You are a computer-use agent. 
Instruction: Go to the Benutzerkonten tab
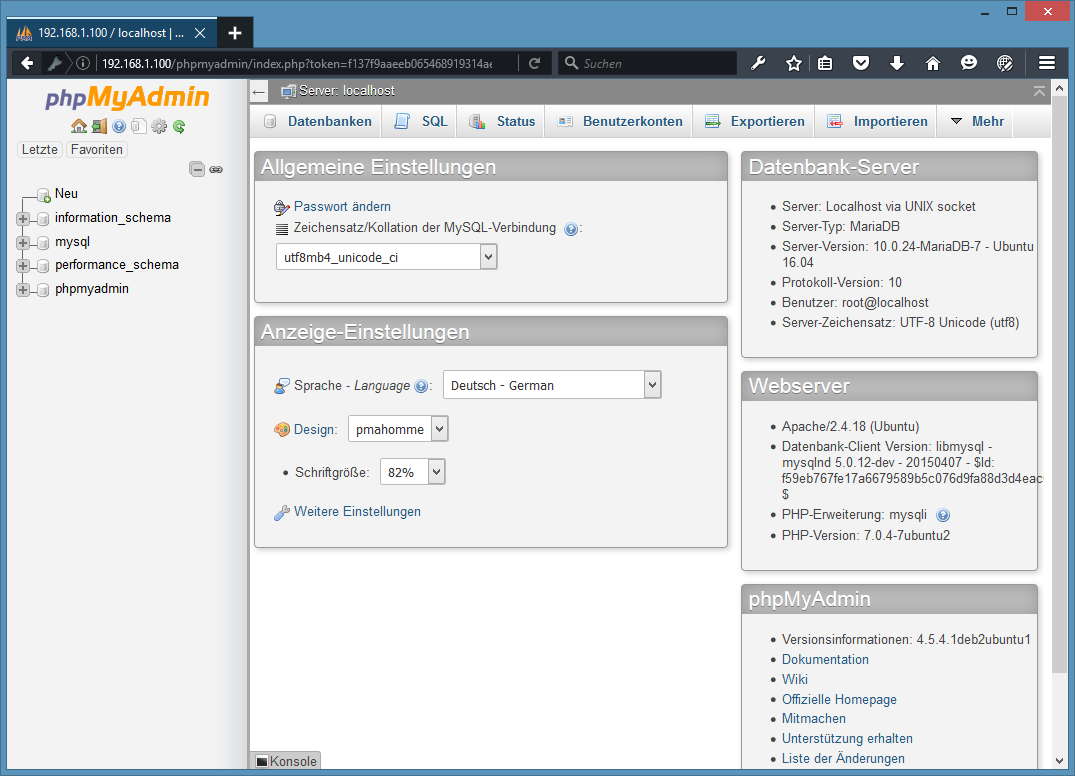coord(620,121)
